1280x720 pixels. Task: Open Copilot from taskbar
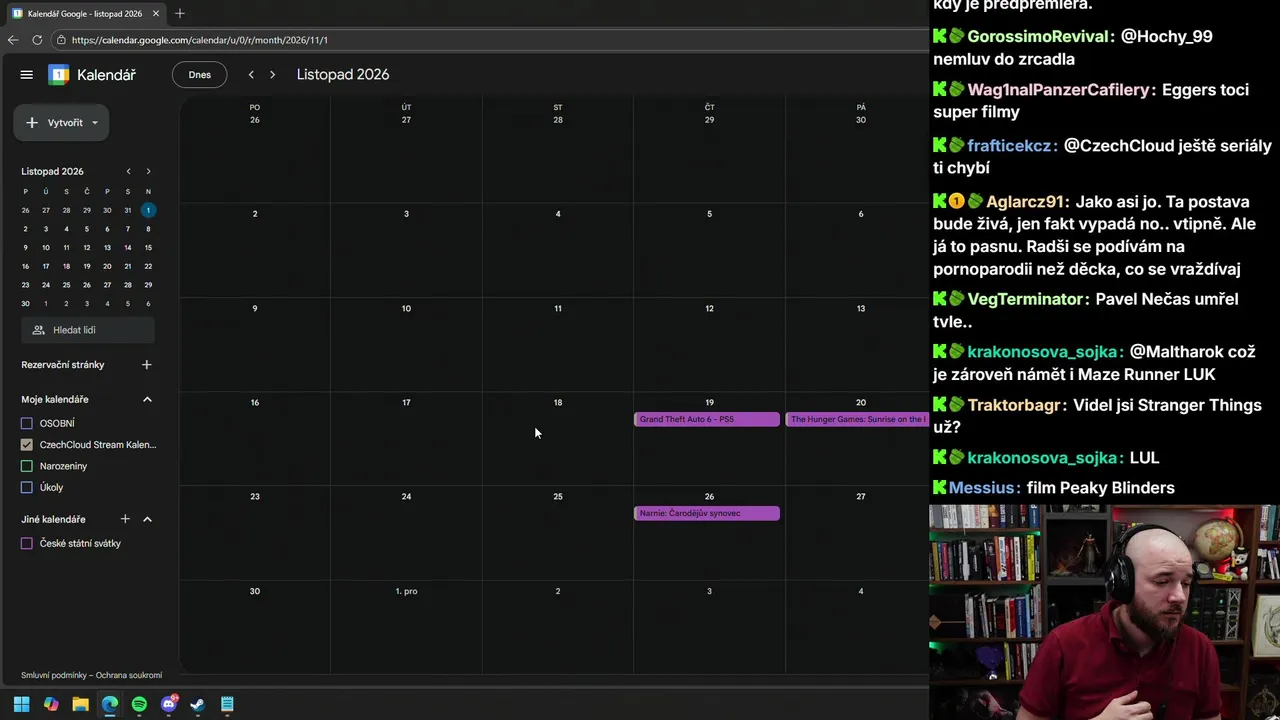pyautogui.click(x=51, y=704)
